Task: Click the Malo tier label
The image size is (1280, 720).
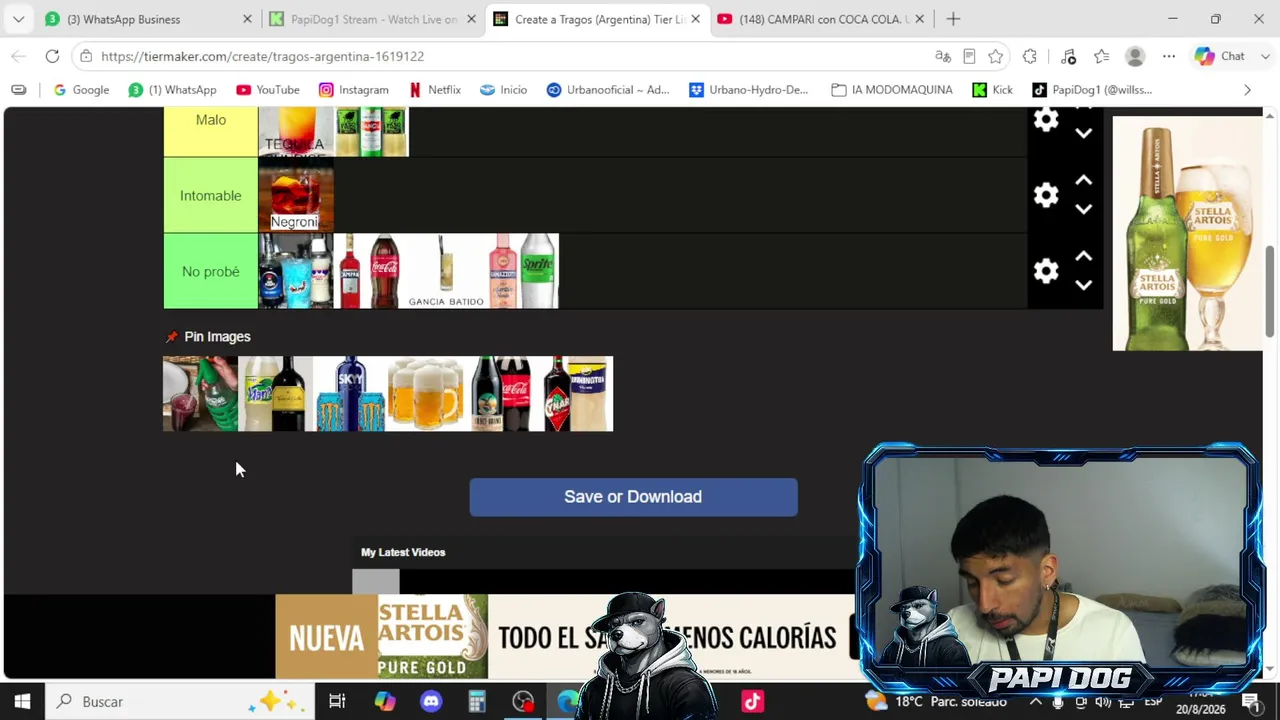Action: pos(210,132)
